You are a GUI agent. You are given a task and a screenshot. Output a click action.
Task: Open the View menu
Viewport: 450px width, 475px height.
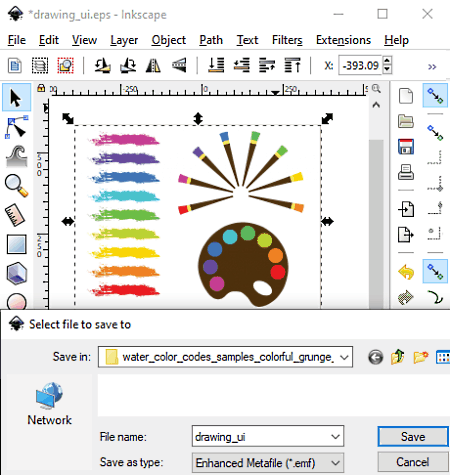point(85,40)
